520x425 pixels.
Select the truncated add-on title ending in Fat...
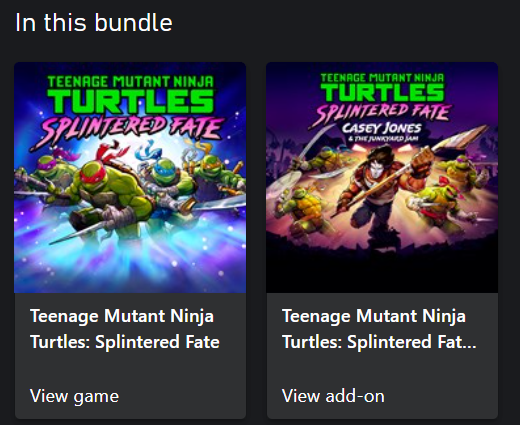[379, 329]
